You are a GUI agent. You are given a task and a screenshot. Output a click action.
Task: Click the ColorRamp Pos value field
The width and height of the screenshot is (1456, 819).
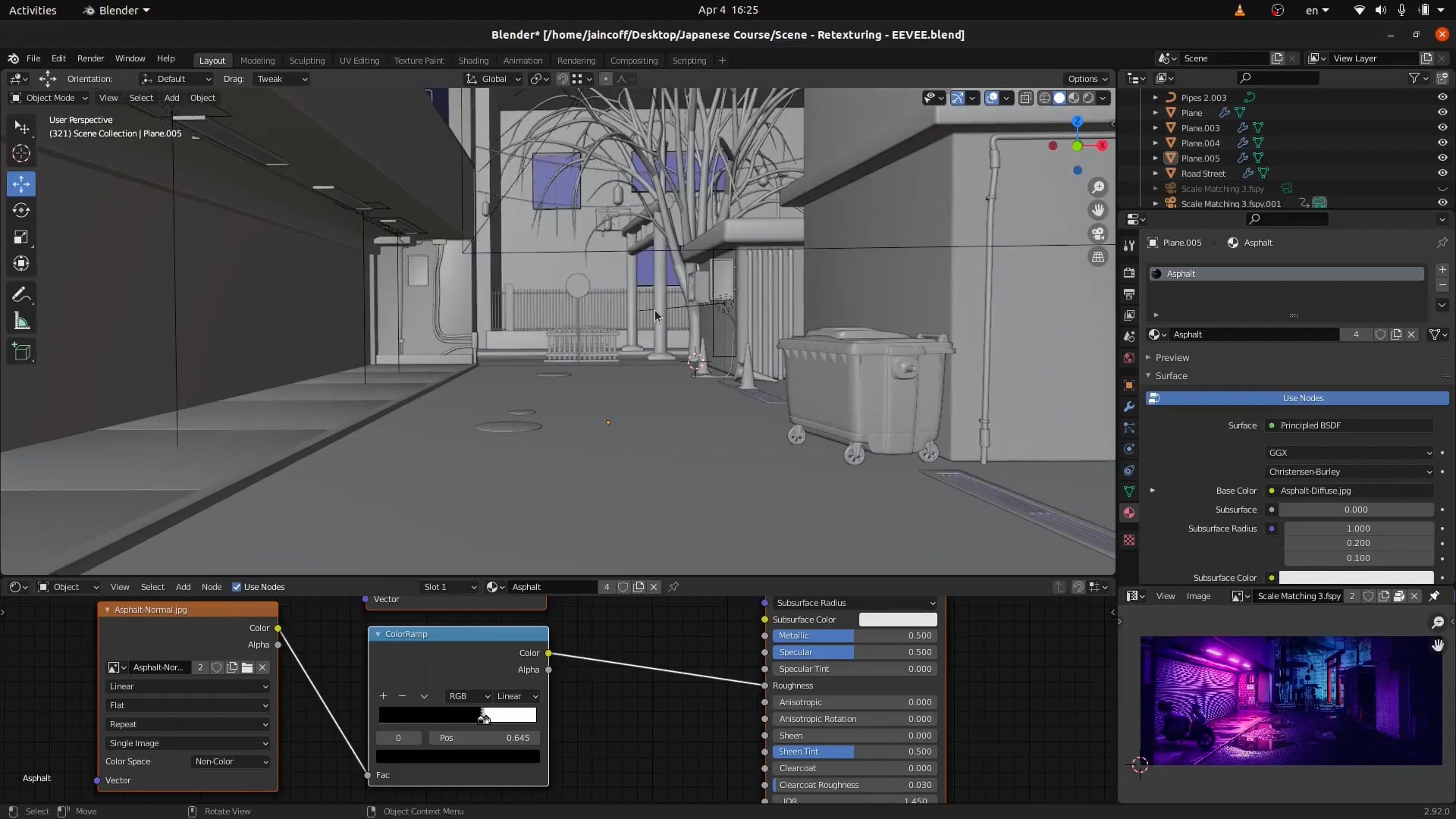(484, 738)
